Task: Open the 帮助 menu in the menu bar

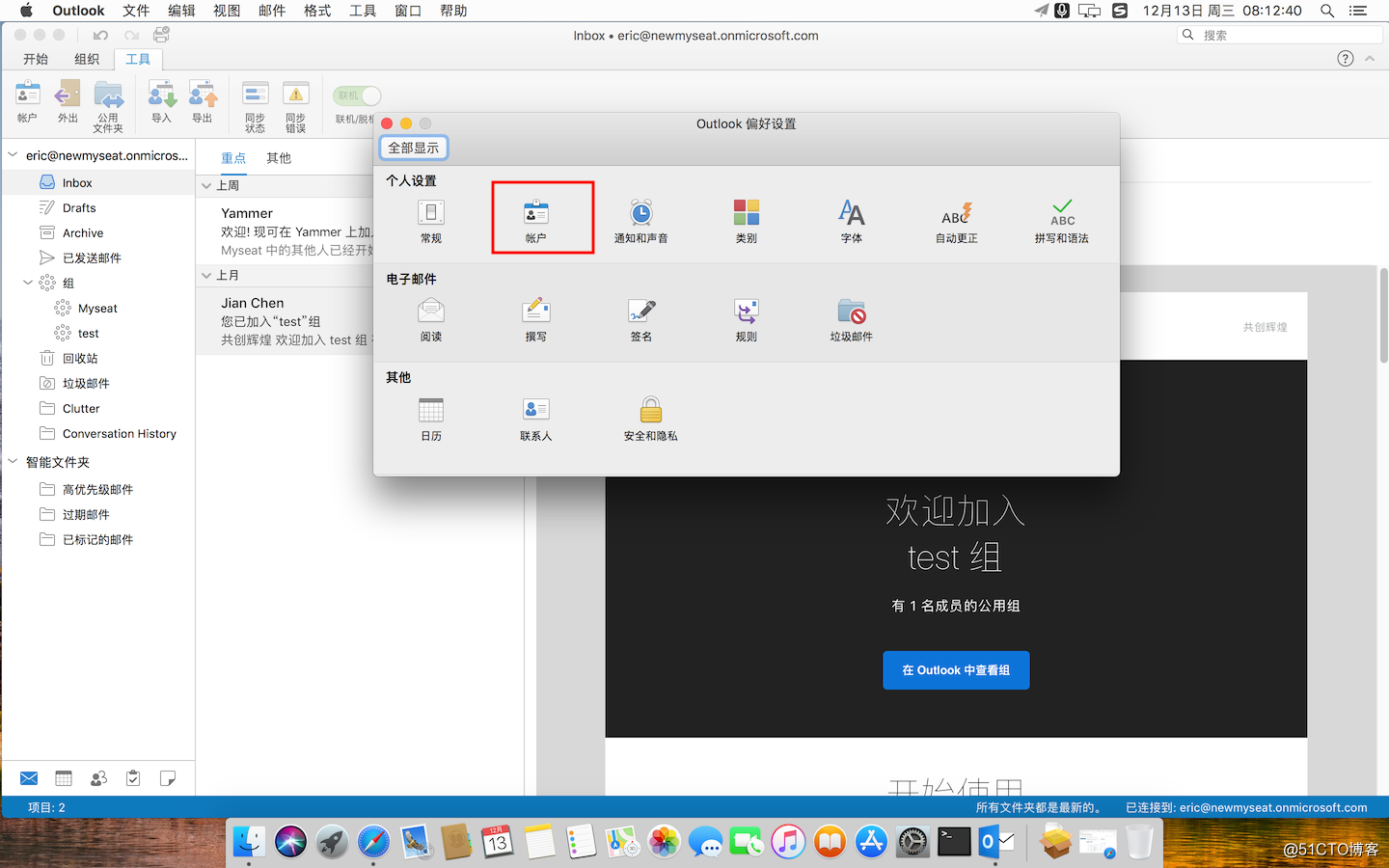Action: (x=453, y=11)
